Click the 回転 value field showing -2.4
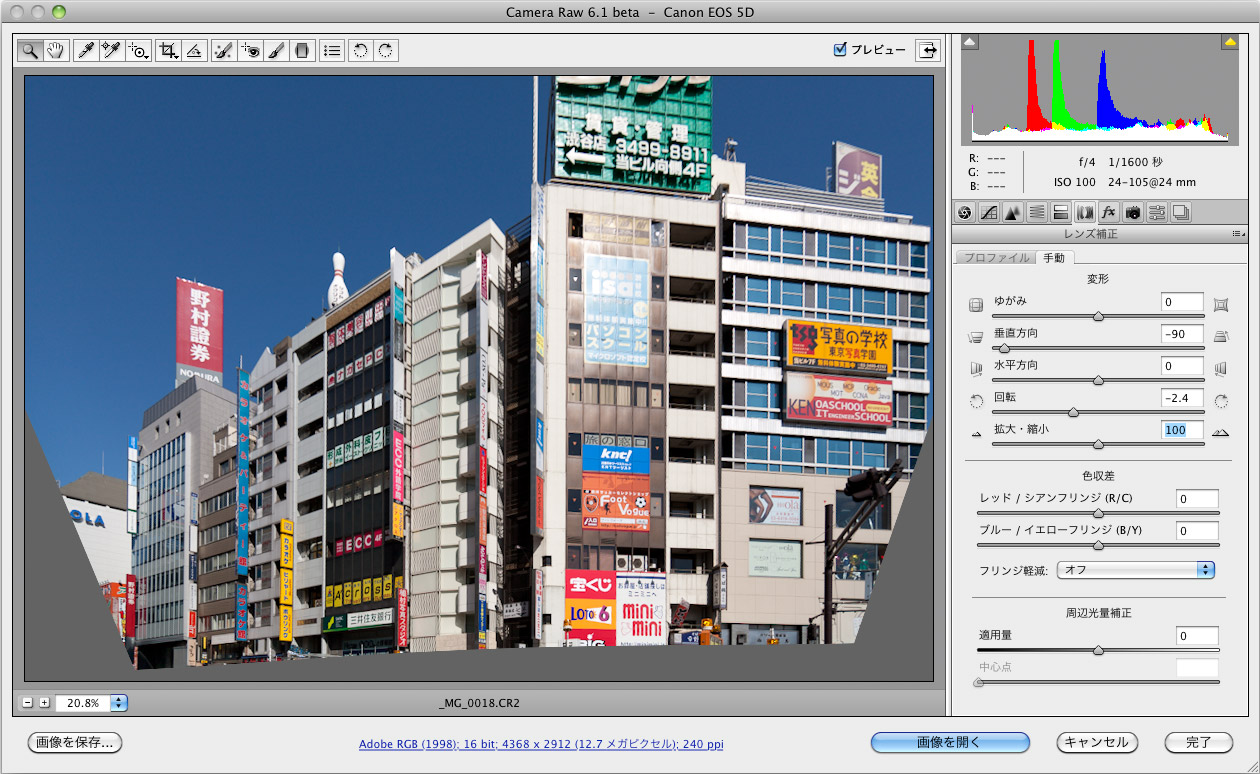 tap(1182, 398)
